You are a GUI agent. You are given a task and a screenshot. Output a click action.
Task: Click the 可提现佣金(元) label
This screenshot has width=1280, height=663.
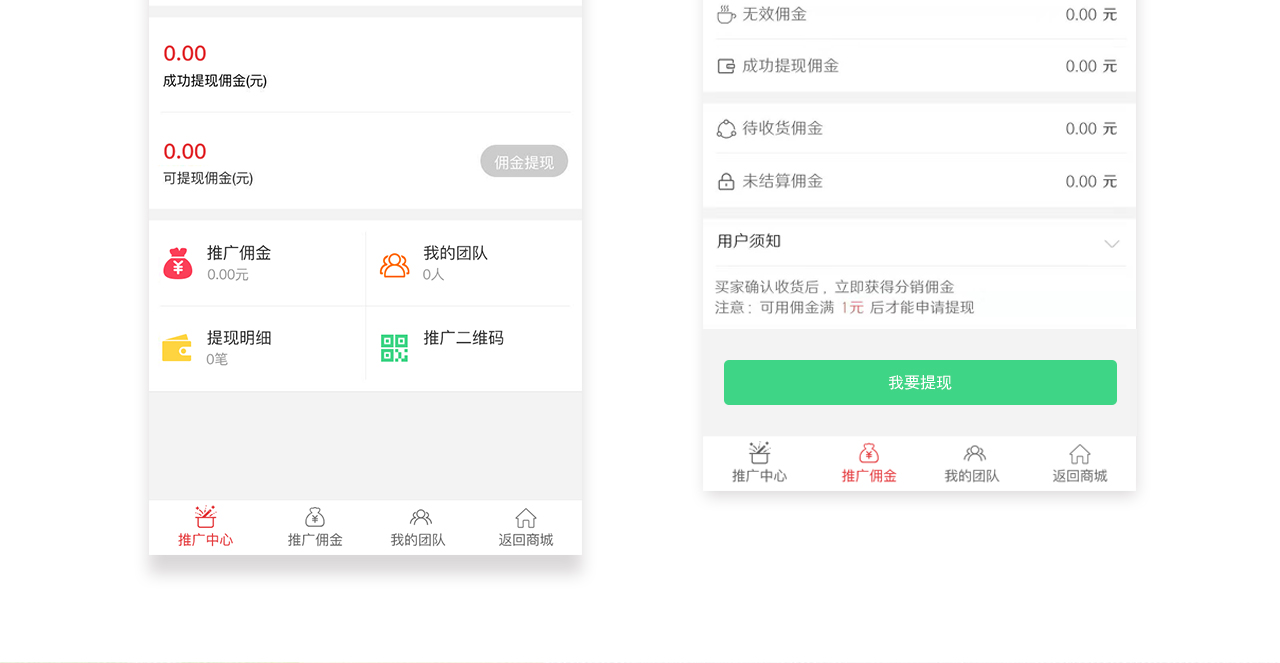208,178
